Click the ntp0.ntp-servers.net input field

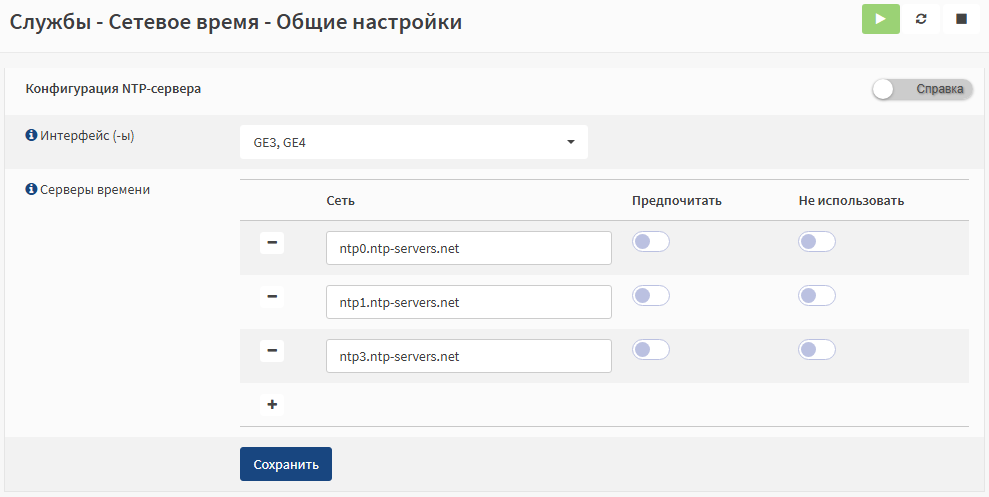pos(469,248)
